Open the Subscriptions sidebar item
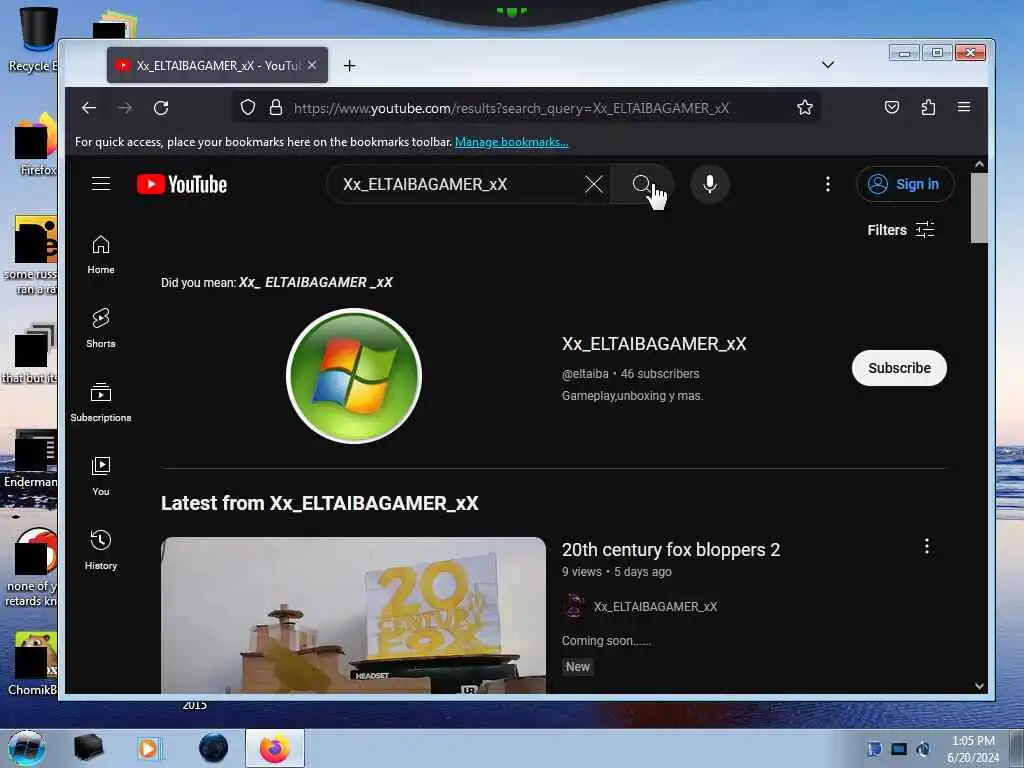 pos(101,402)
